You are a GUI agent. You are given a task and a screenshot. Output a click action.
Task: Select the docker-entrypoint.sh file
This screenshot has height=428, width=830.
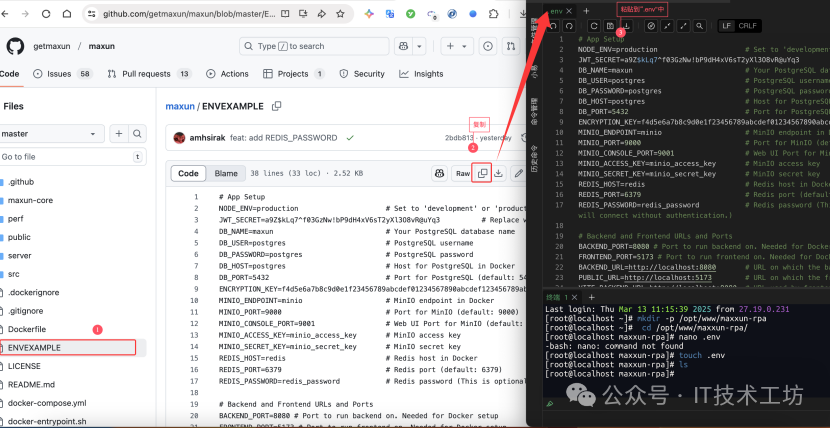47,421
